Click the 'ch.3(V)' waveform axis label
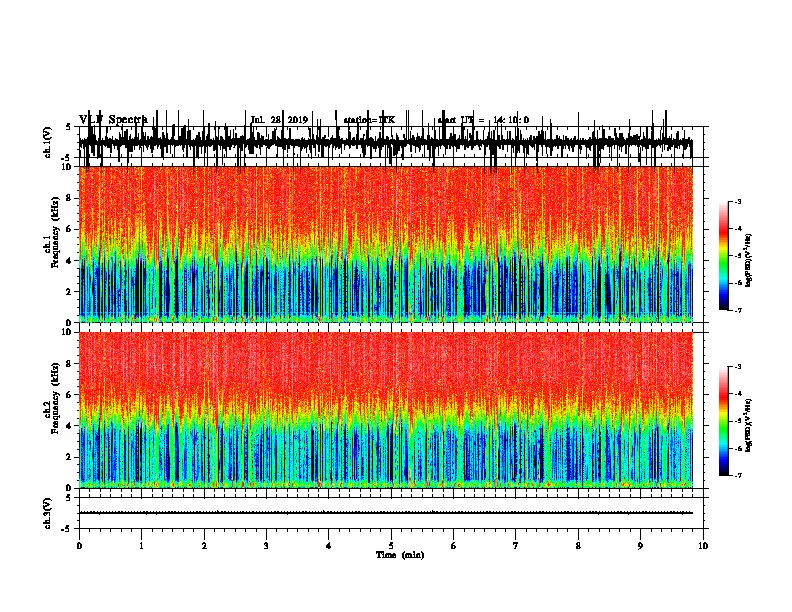This screenshot has height=612, width=792. (x=47, y=514)
